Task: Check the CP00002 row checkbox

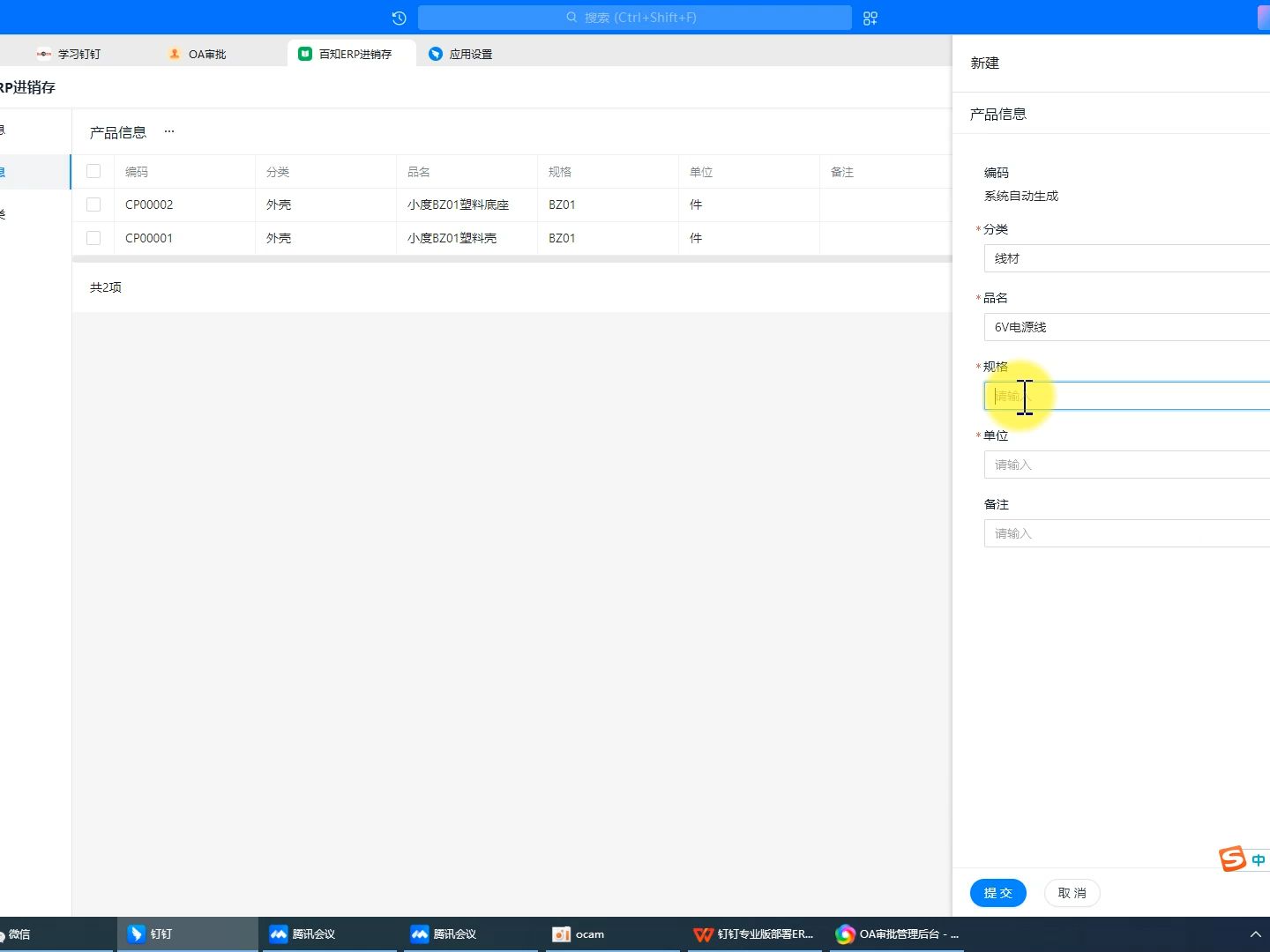Action: pyautogui.click(x=93, y=205)
